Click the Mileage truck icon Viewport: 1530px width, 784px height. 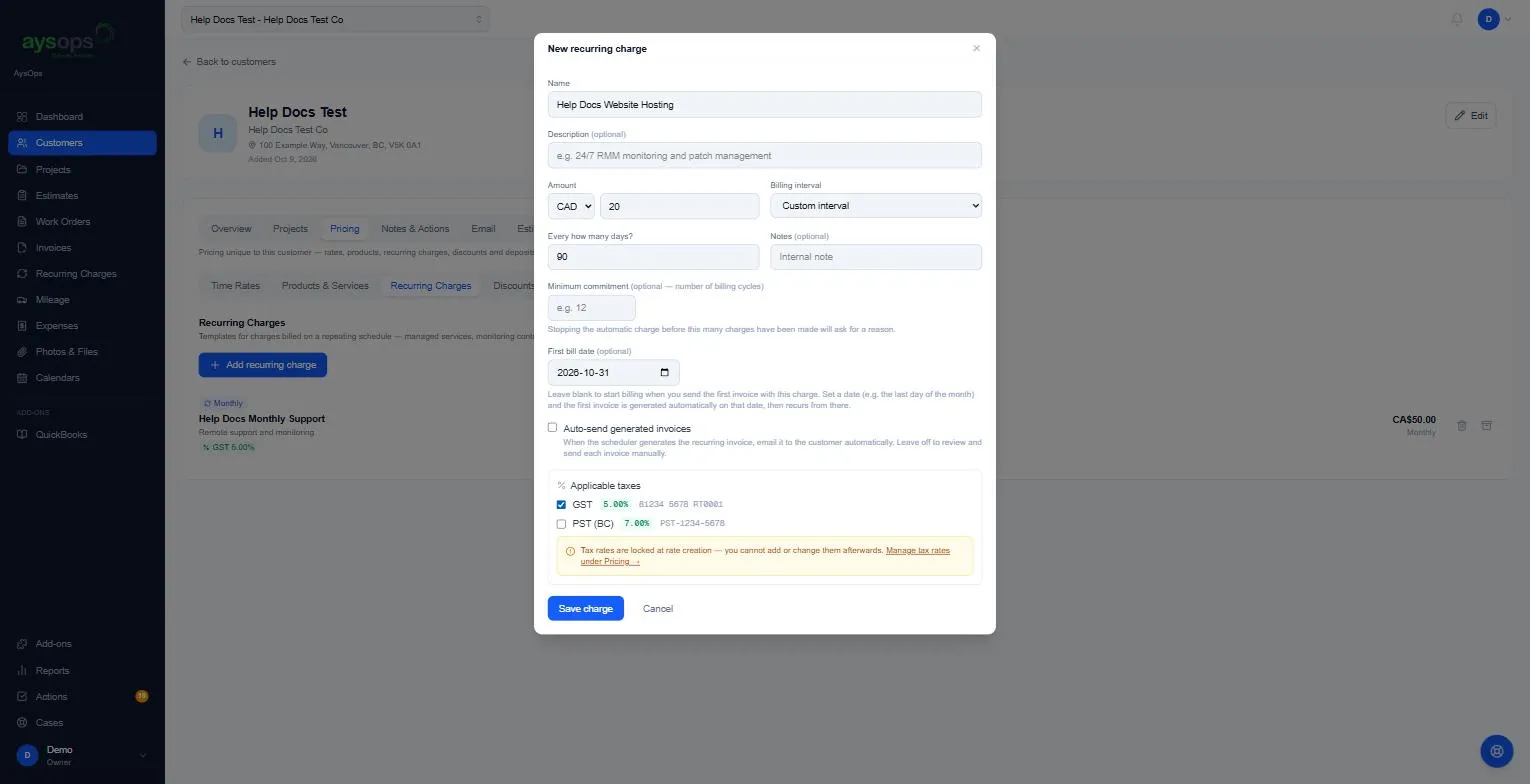click(22, 299)
